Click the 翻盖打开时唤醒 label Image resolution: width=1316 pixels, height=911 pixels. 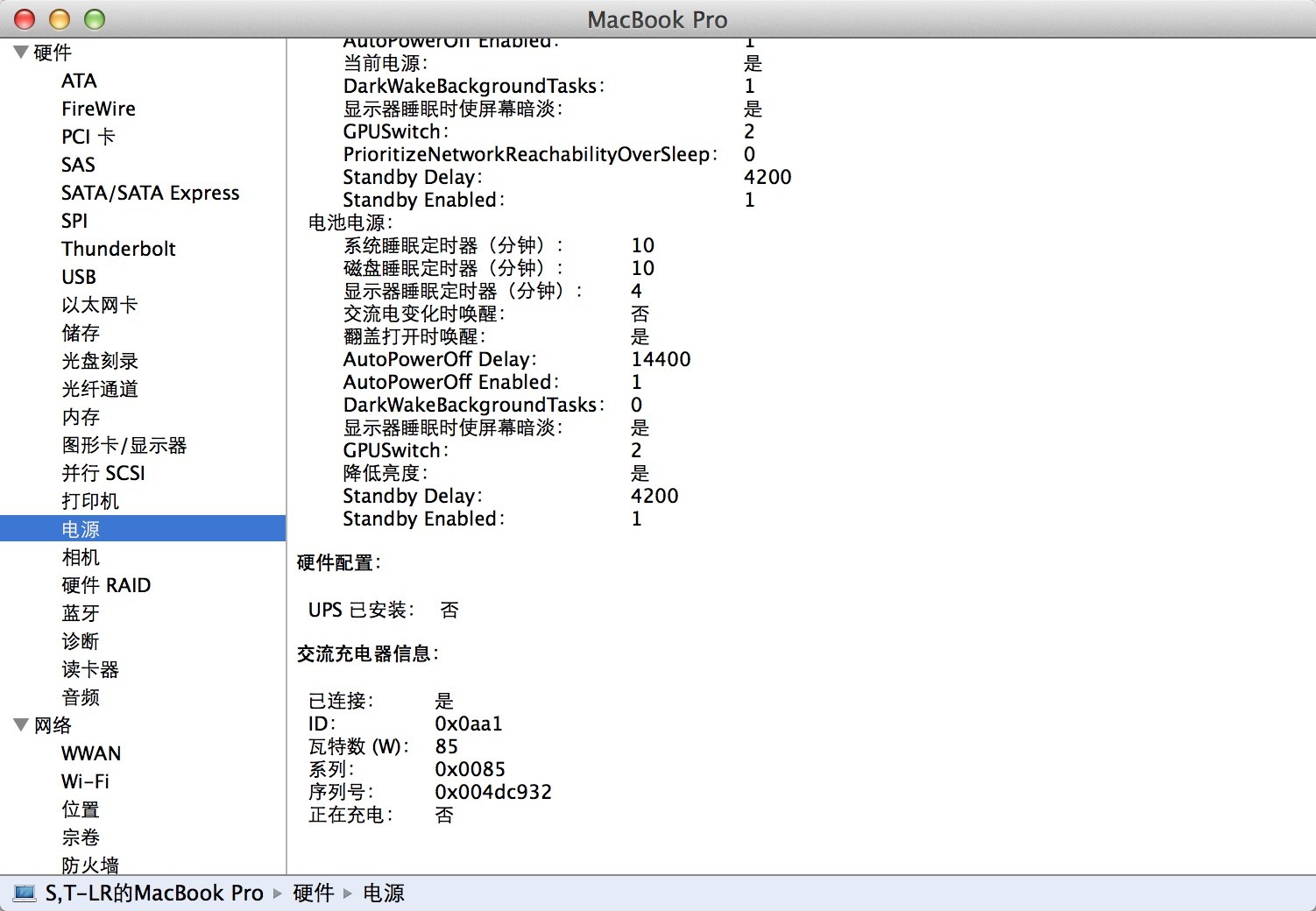414,336
